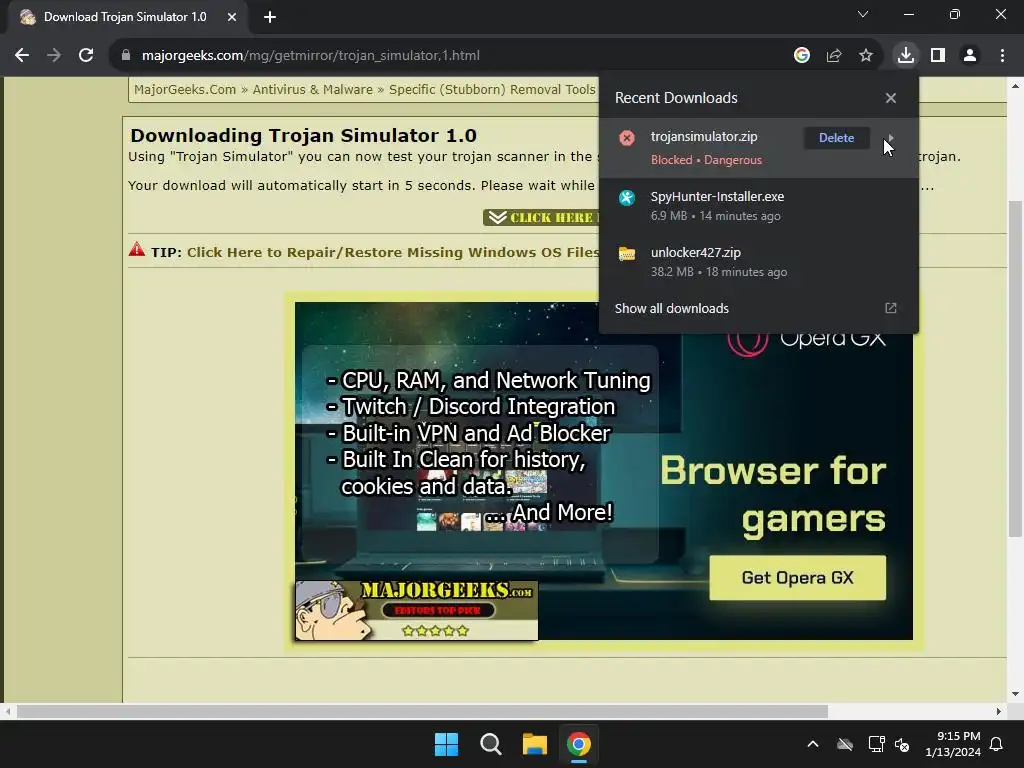This screenshot has width=1024, height=768.
Task: Click the network display tray icon
Action: [876, 744]
